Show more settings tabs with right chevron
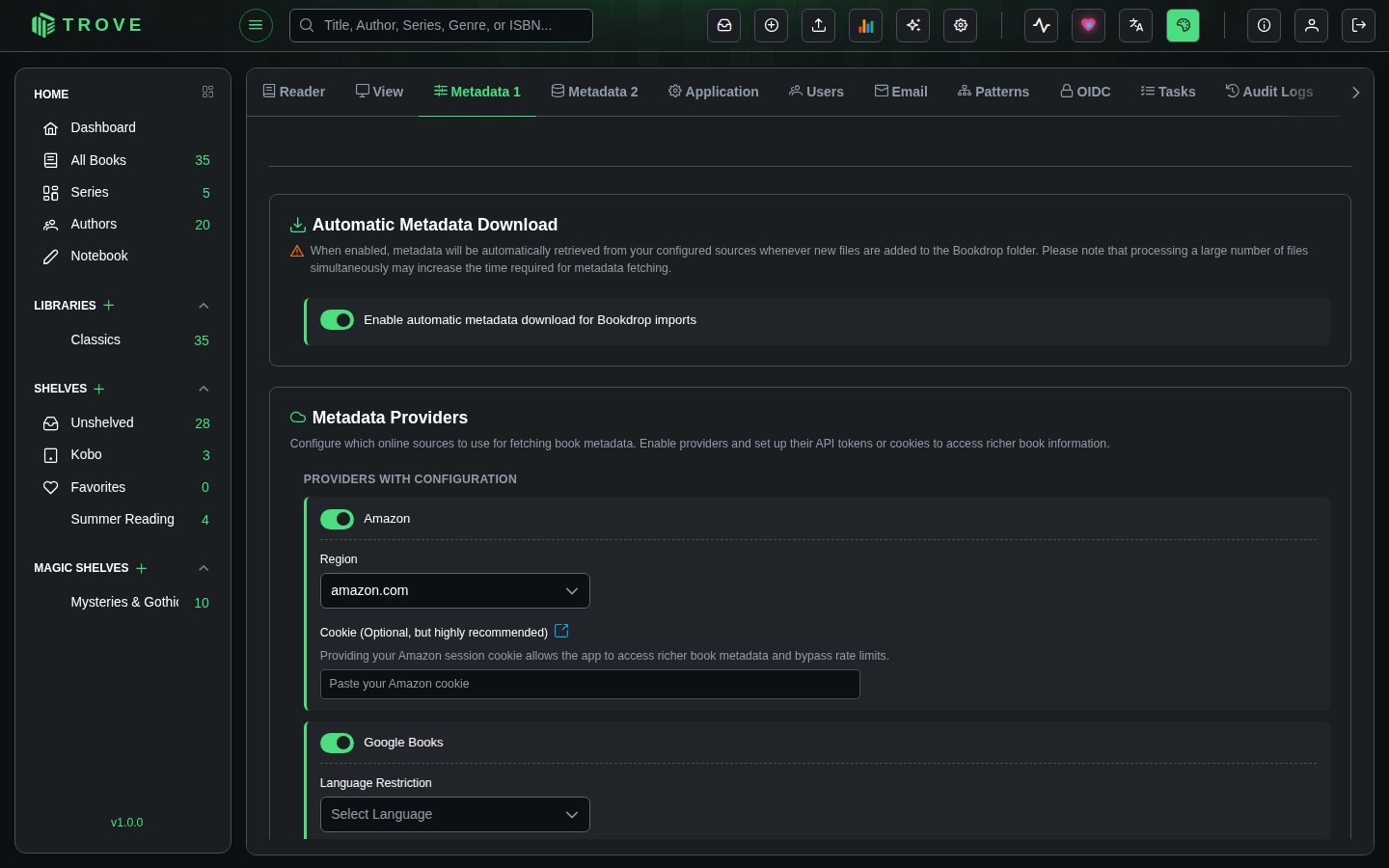1389x868 pixels. pyautogui.click(x=1355, y=93)
